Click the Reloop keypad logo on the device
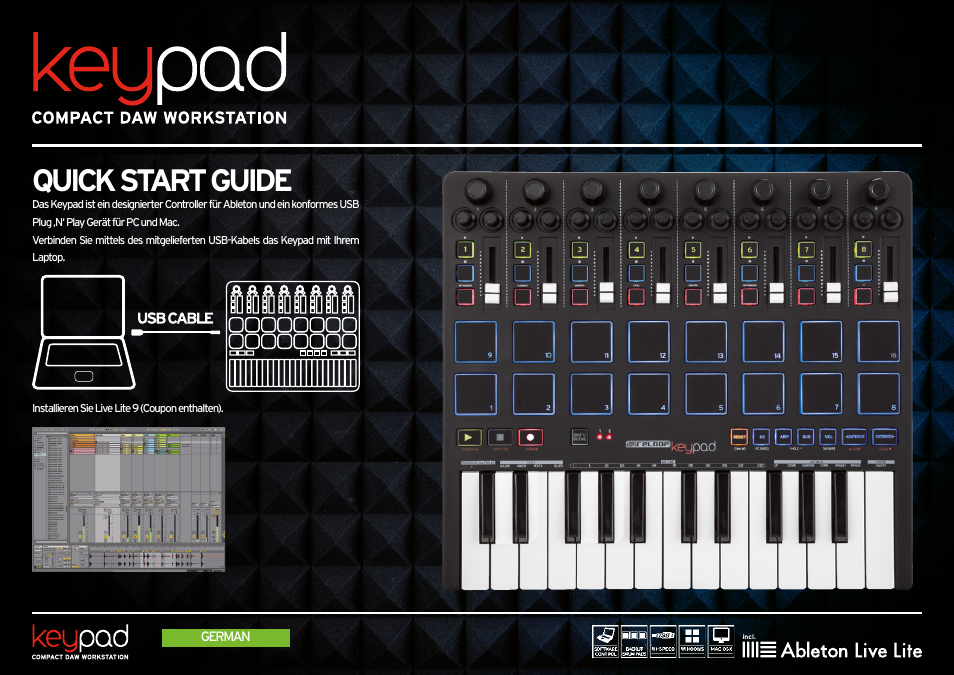The image size is (954, 675). click(671, 446)
